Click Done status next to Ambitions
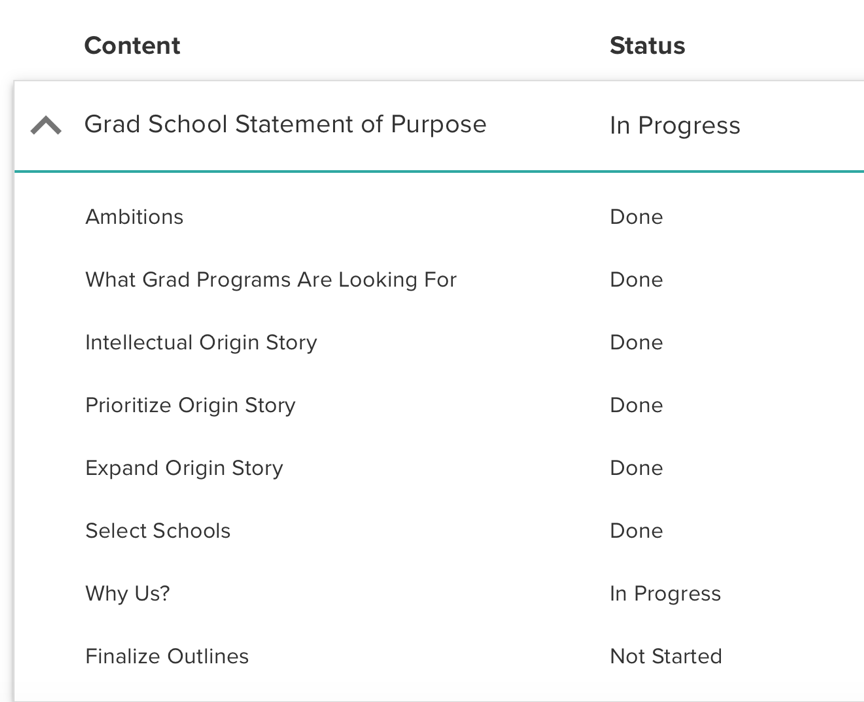Screen dimensions: 864x702 click(636, 217)
